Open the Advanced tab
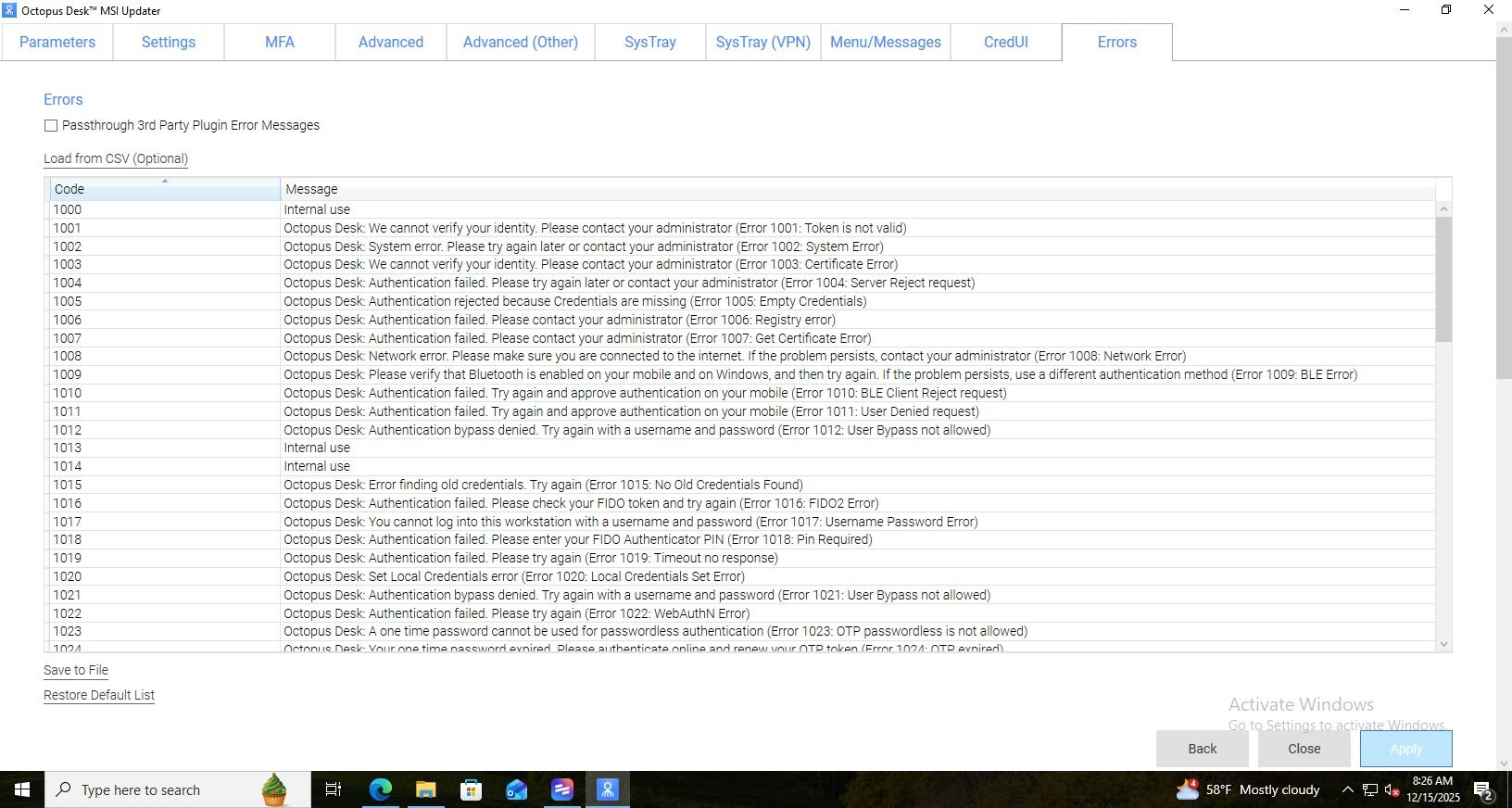This screenshot has height=808, width=1512. 391,42
